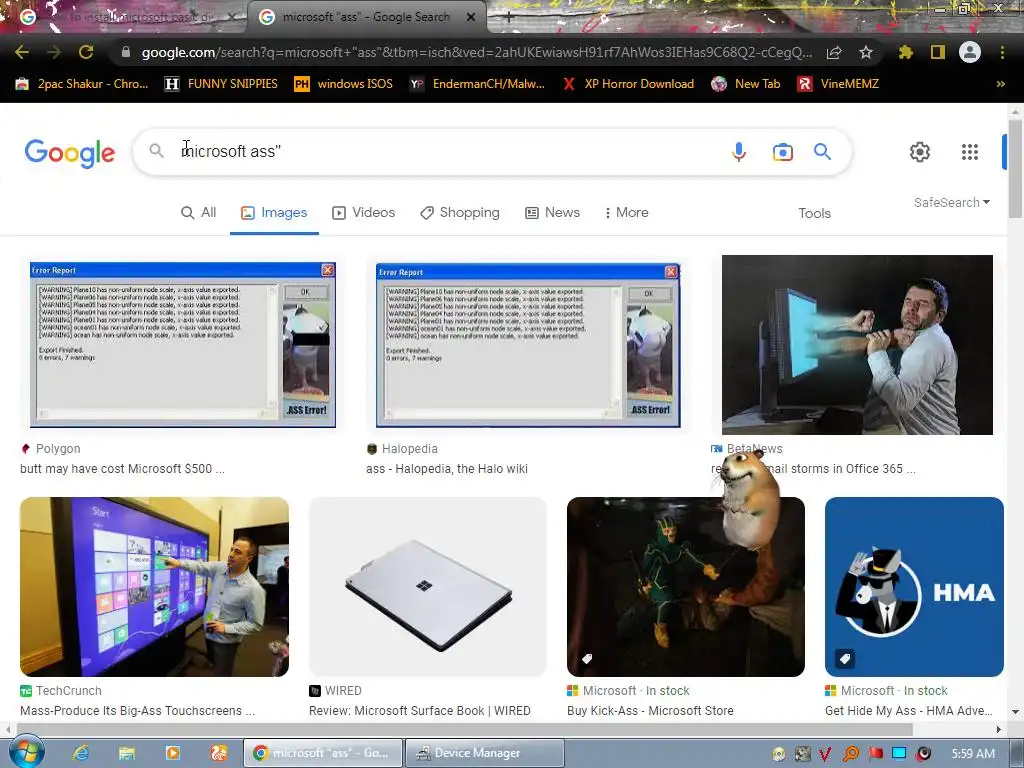The image size is (1024, 768).
Task: Open Chrome three-dot menu
Action: coord(1002,52)
